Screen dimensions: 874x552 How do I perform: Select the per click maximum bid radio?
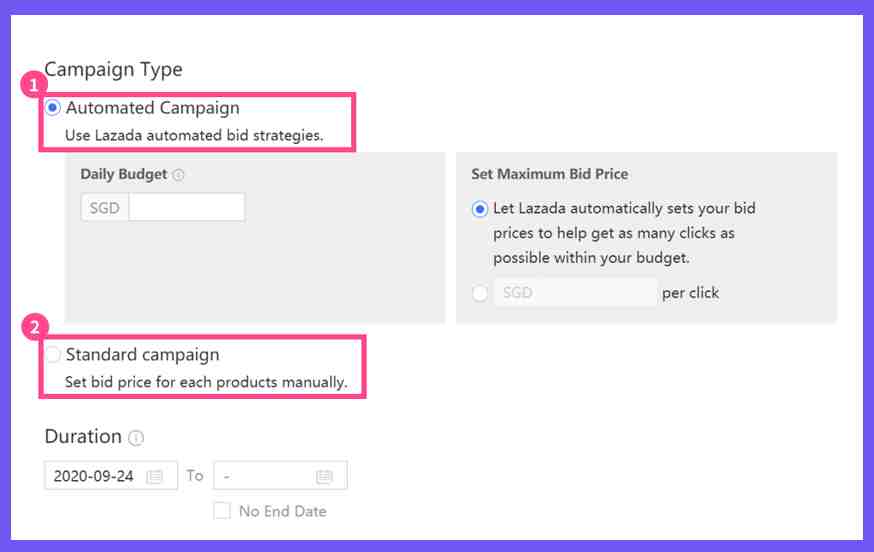tap(480, 293)
